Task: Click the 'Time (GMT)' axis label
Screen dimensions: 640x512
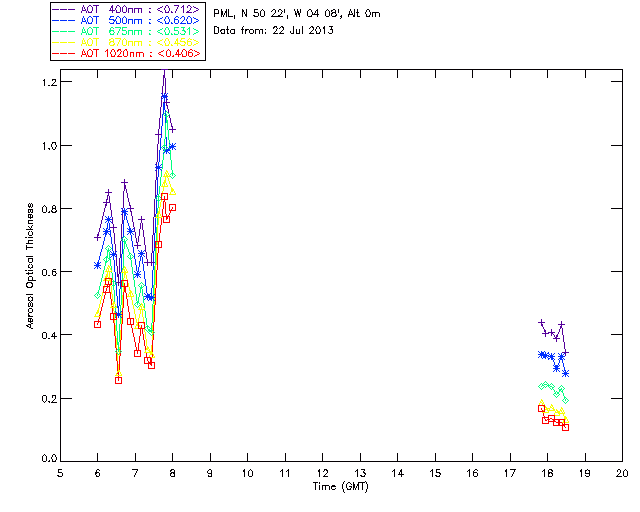Action: (340, 486)
